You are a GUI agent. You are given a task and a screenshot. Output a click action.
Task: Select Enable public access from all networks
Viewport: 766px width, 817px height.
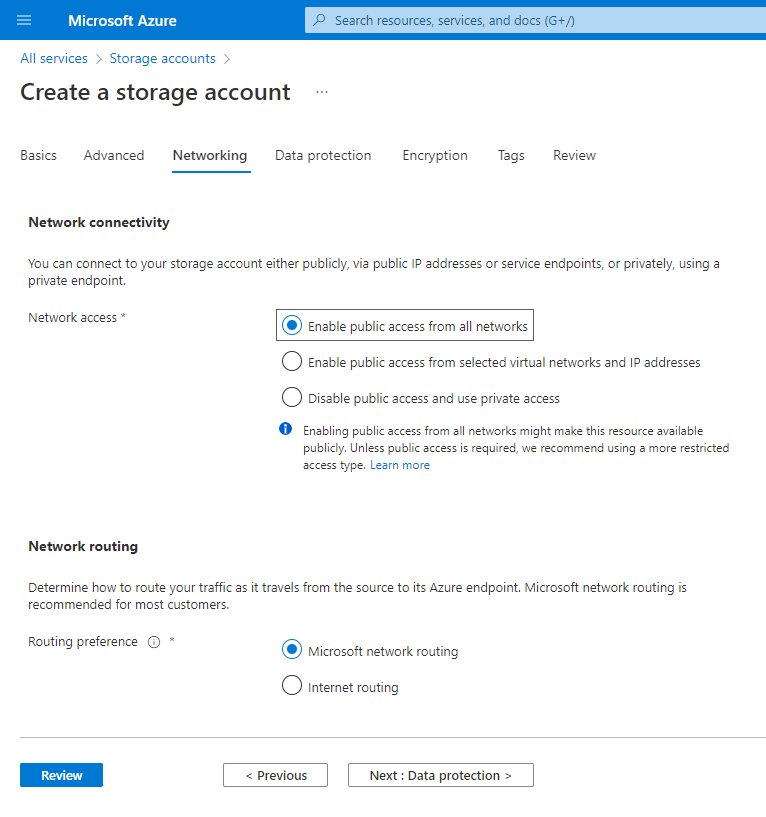[x=404, y=326]
